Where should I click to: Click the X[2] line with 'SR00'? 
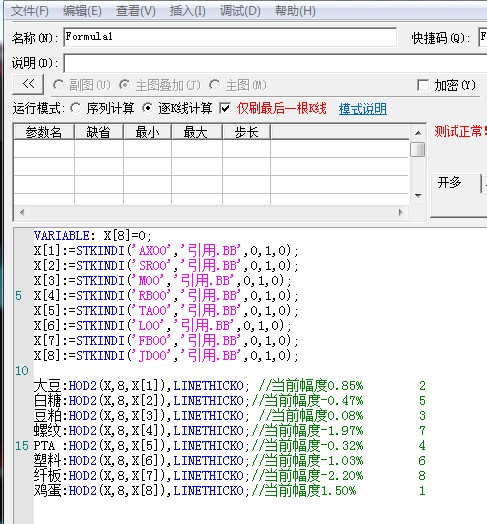(166, 266)
